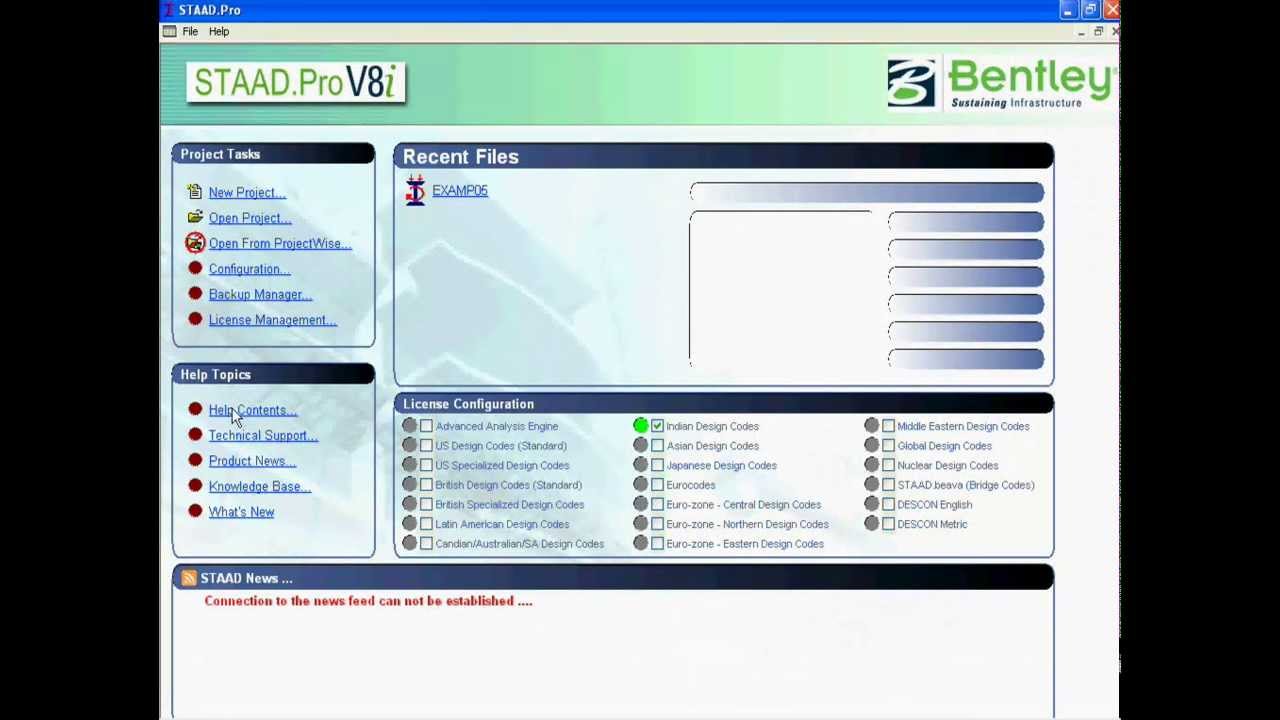Click the red bullet beside Help Contents

click(x=195, y=409)
